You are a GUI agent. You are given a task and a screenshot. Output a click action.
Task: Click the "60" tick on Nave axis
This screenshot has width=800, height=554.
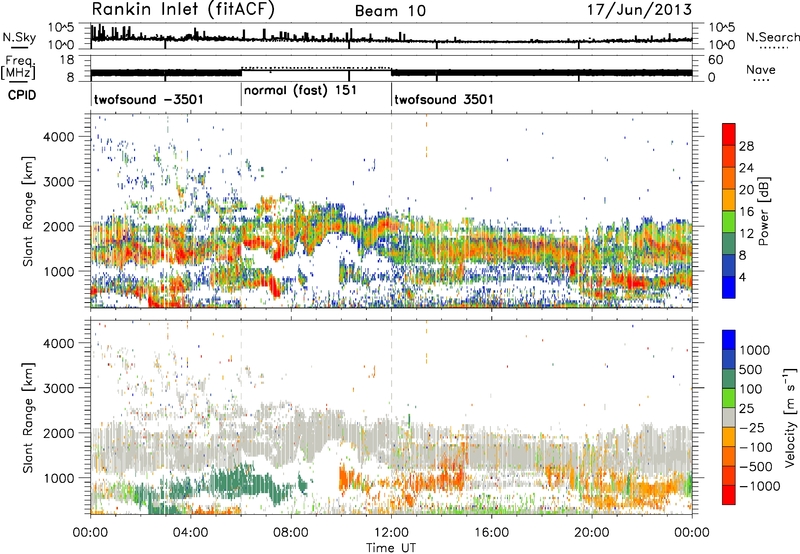[x=715, y=60]
